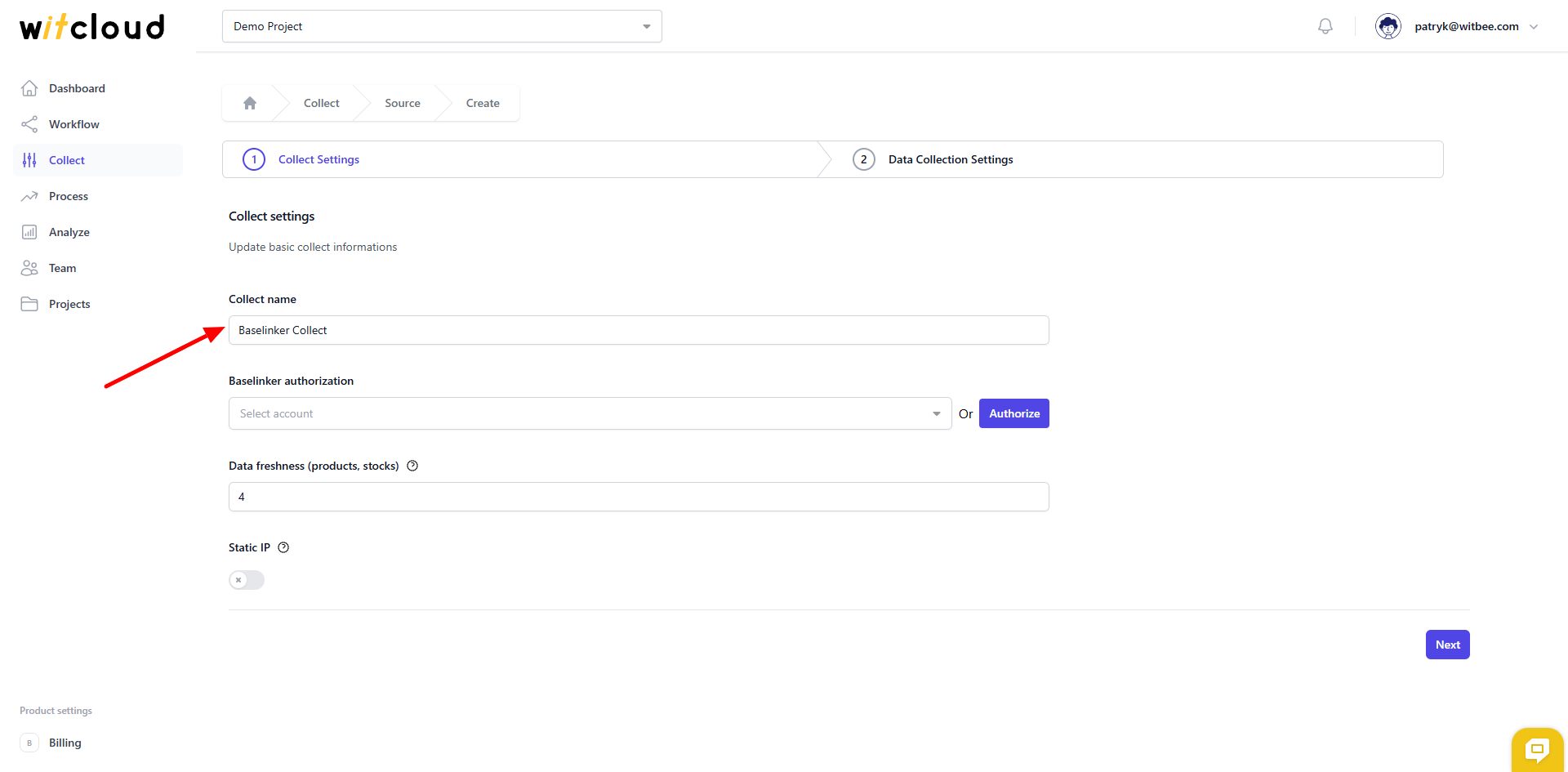Open the yellow chat widget
The width and height of the screenshot is (1568, 772).
pyautogui.click(x=1537, y=749)
